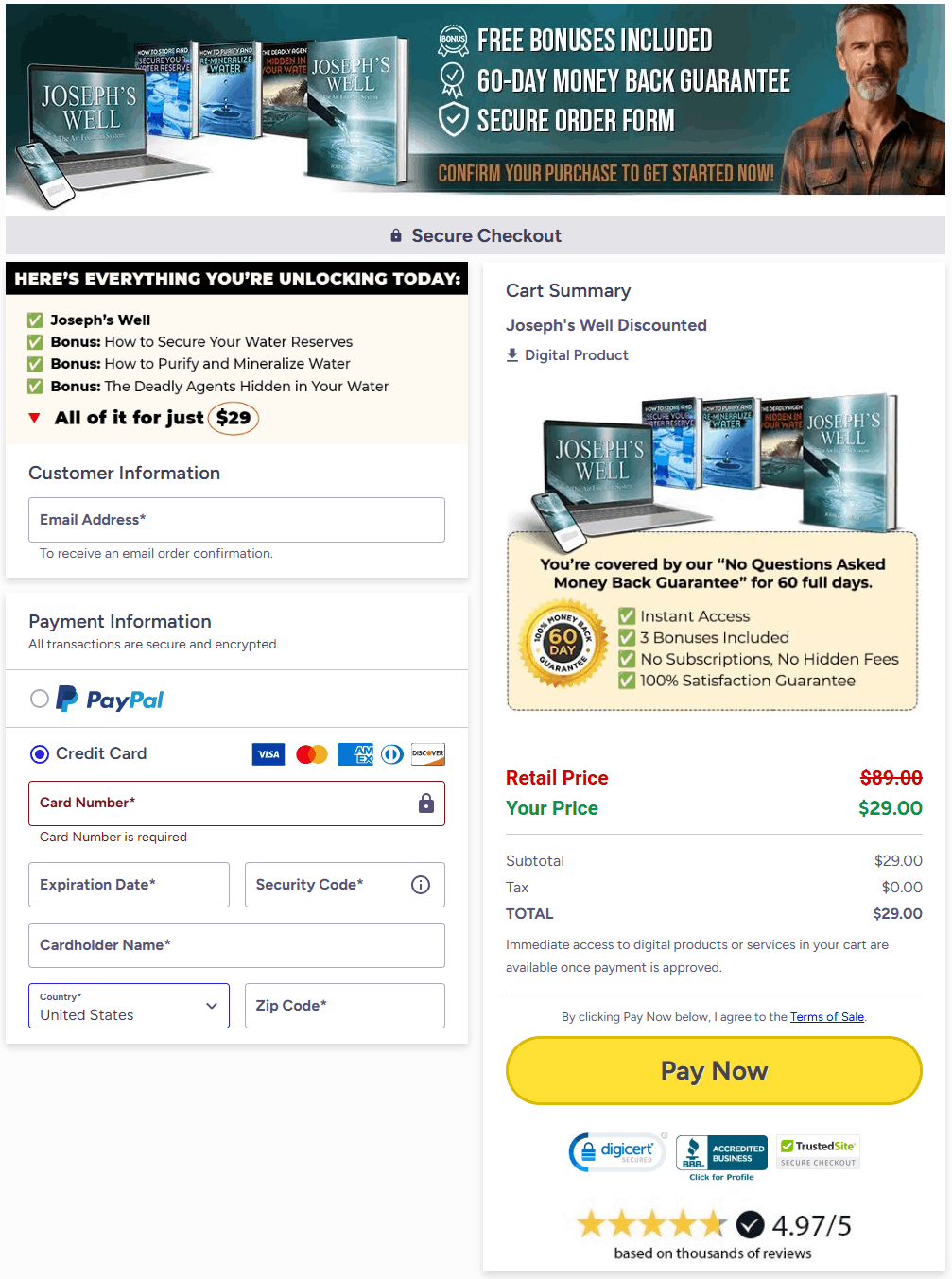
Task: Open the Country dropdown
Action: pos(129,1006)
